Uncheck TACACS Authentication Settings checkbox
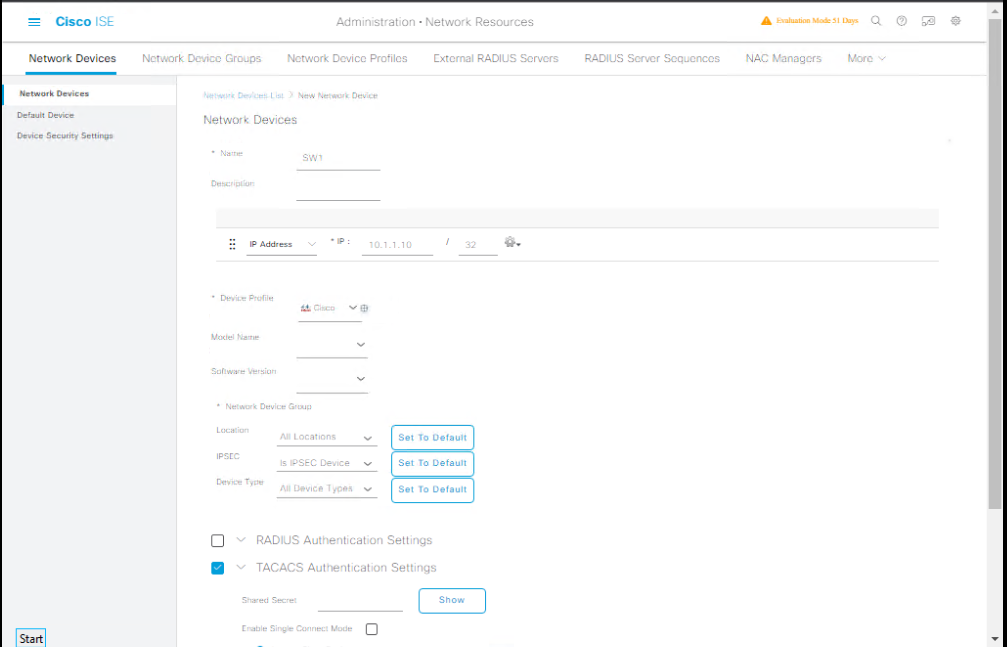Viewport: 1007px width, 647px height. point(218,568)
